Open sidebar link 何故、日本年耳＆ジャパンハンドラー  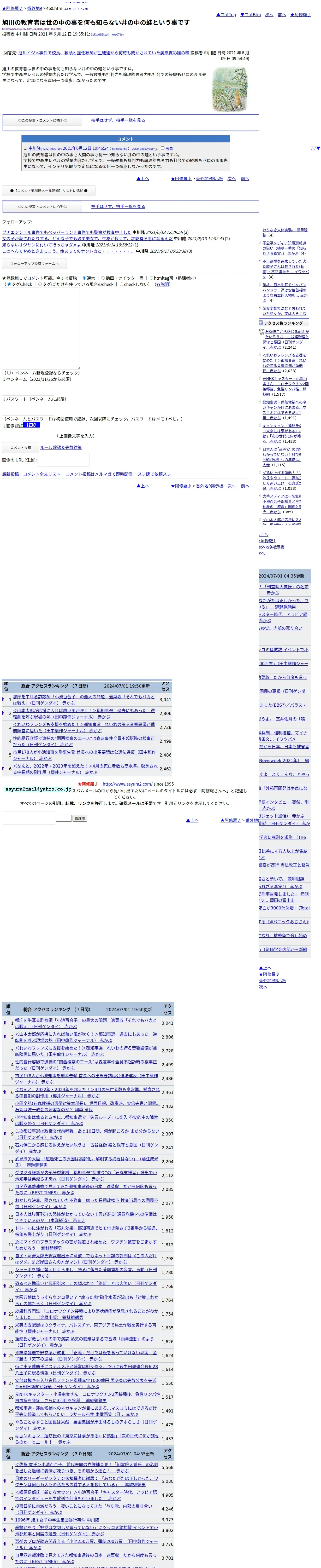(x=285, y=293)
